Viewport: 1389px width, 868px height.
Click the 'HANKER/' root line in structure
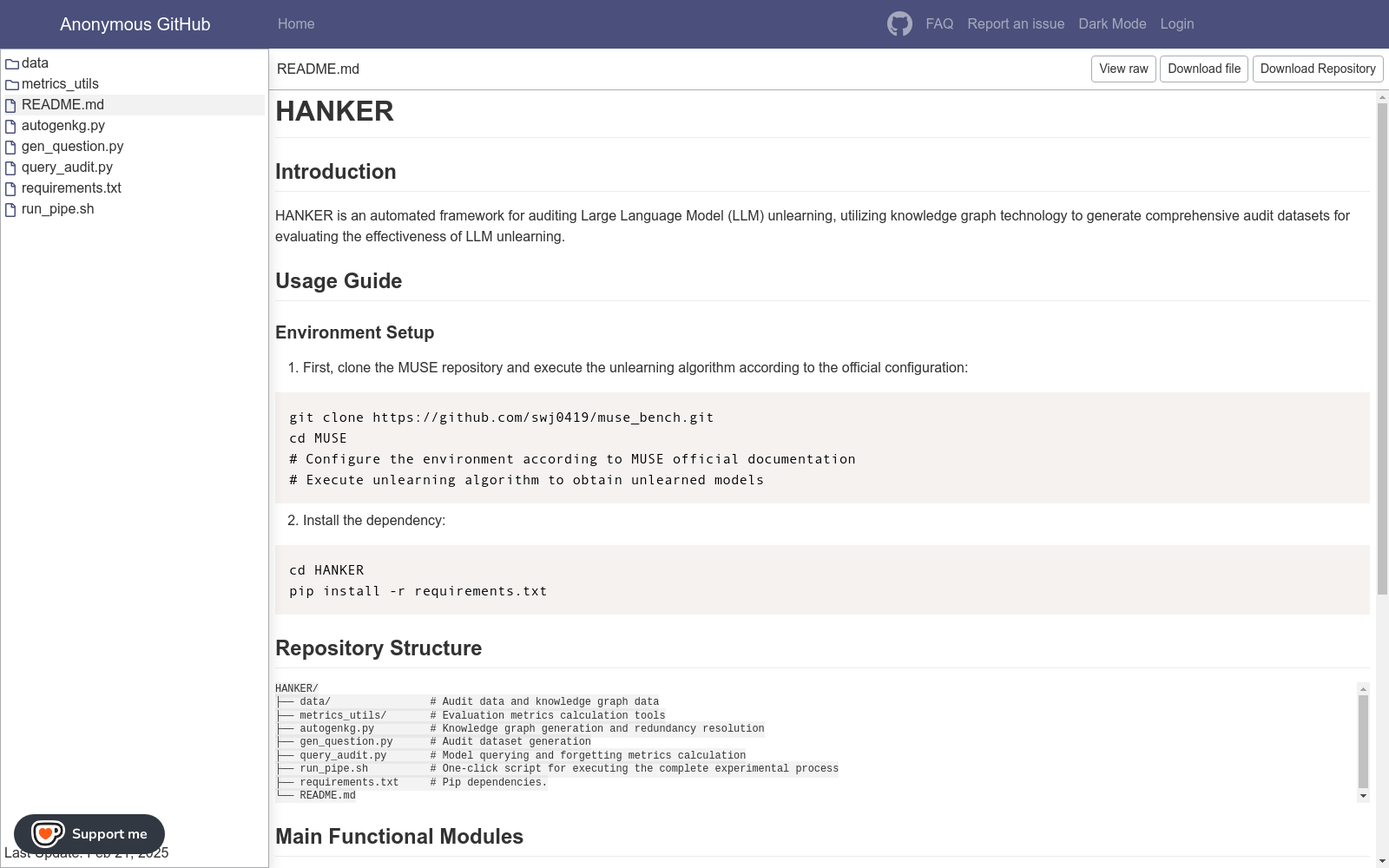pos(297,688)
